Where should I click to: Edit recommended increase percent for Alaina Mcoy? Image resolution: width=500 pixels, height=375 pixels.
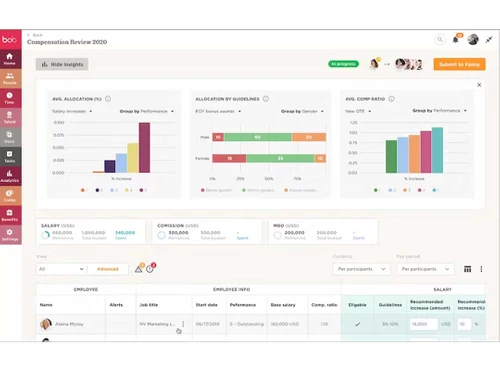464,324
